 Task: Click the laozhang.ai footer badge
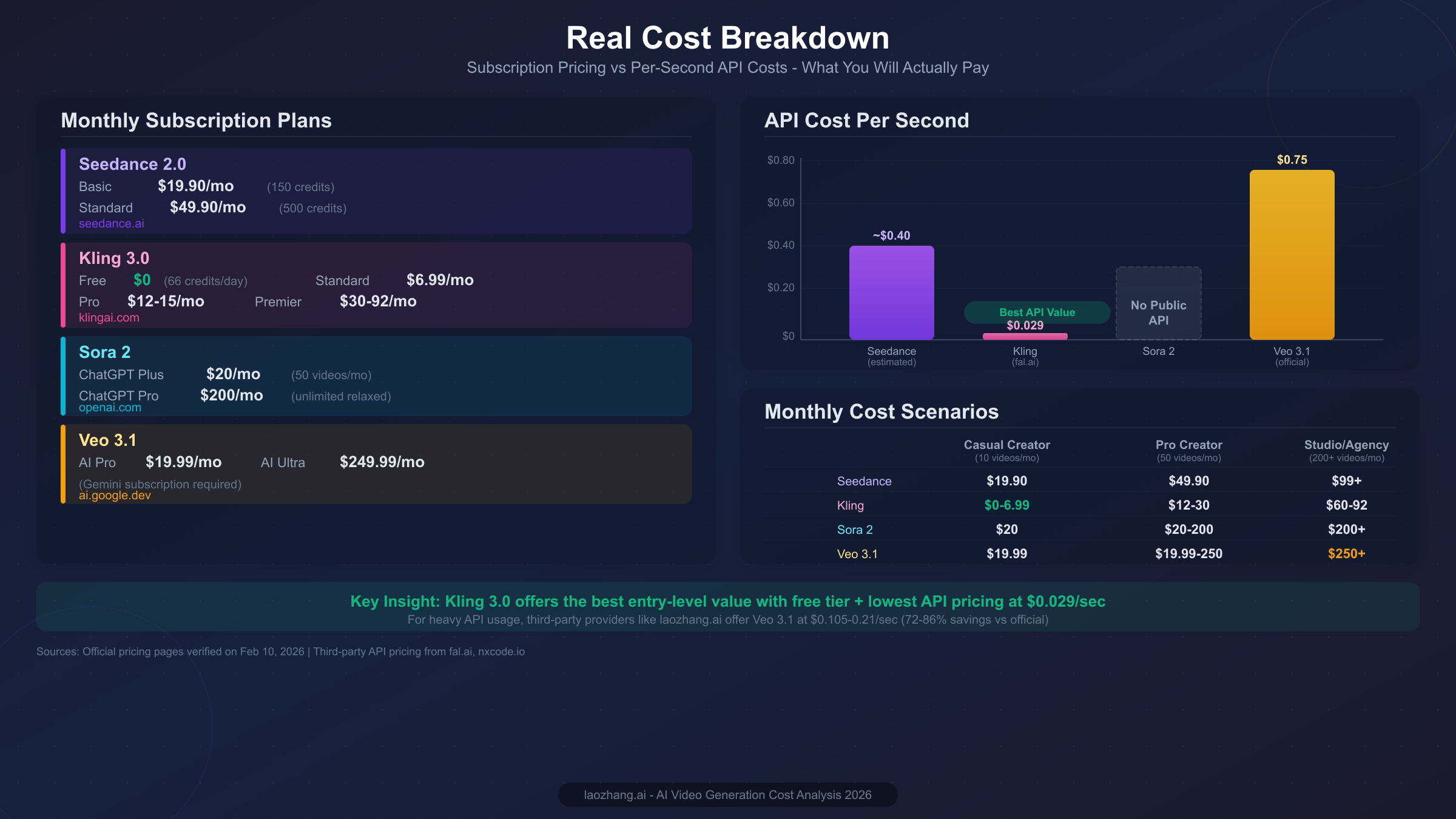727,795
